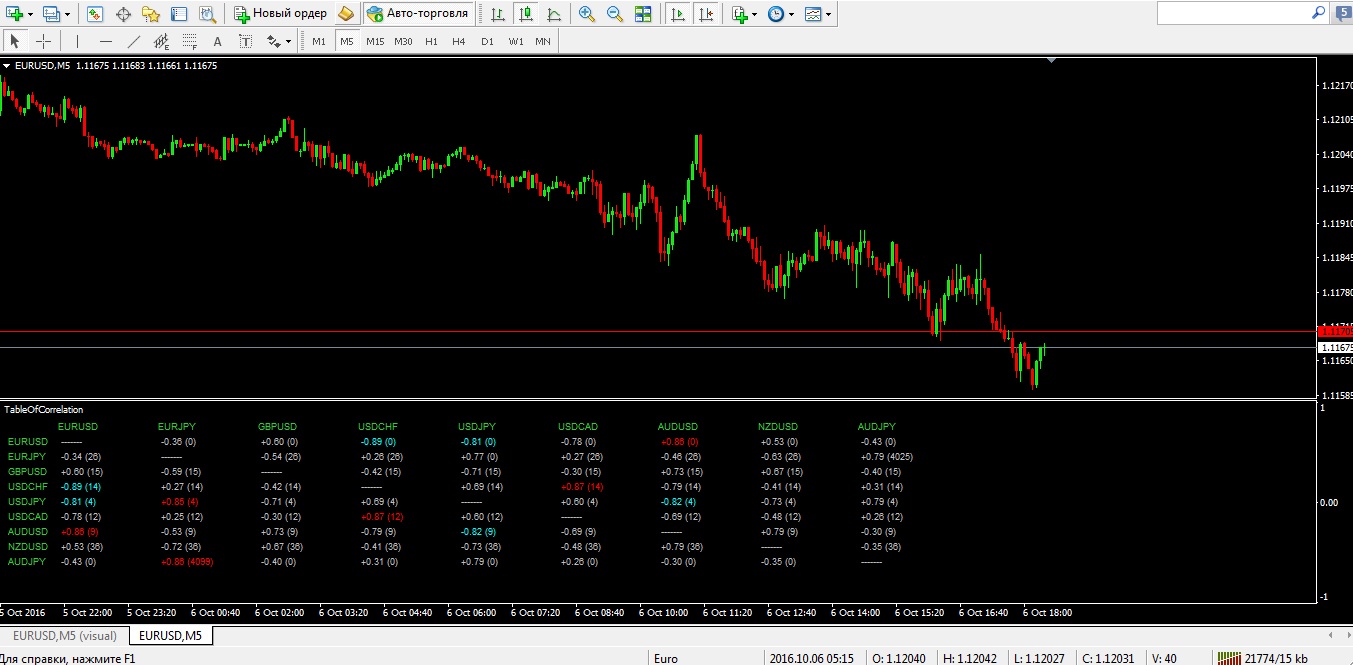Image resolution: width=1353 pixels, height=665 pixels.
Task: Click the Новый ордер button
Action: pos(280,14)
